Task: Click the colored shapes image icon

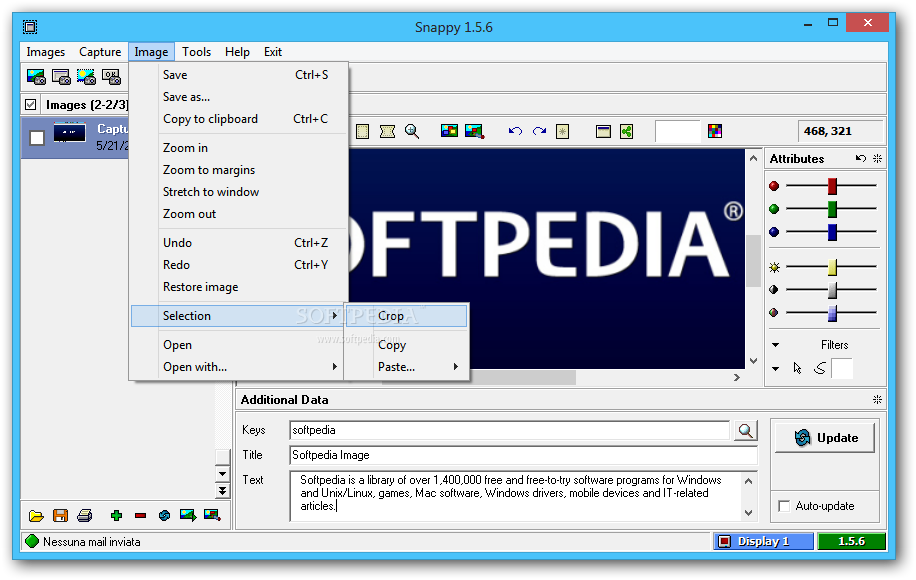Action: pyautogui.click(x=449, y=131)
